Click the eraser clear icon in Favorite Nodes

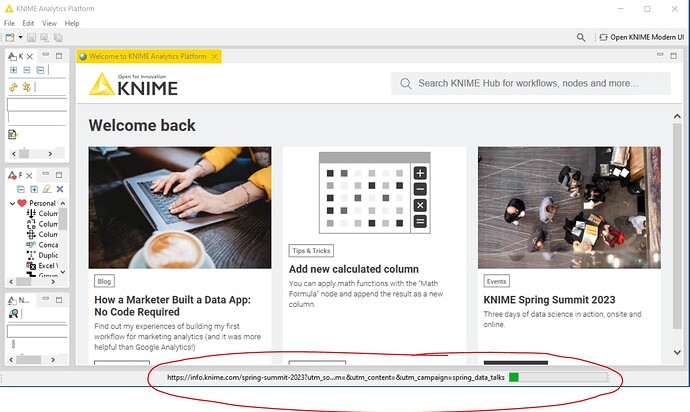point(47,189)
